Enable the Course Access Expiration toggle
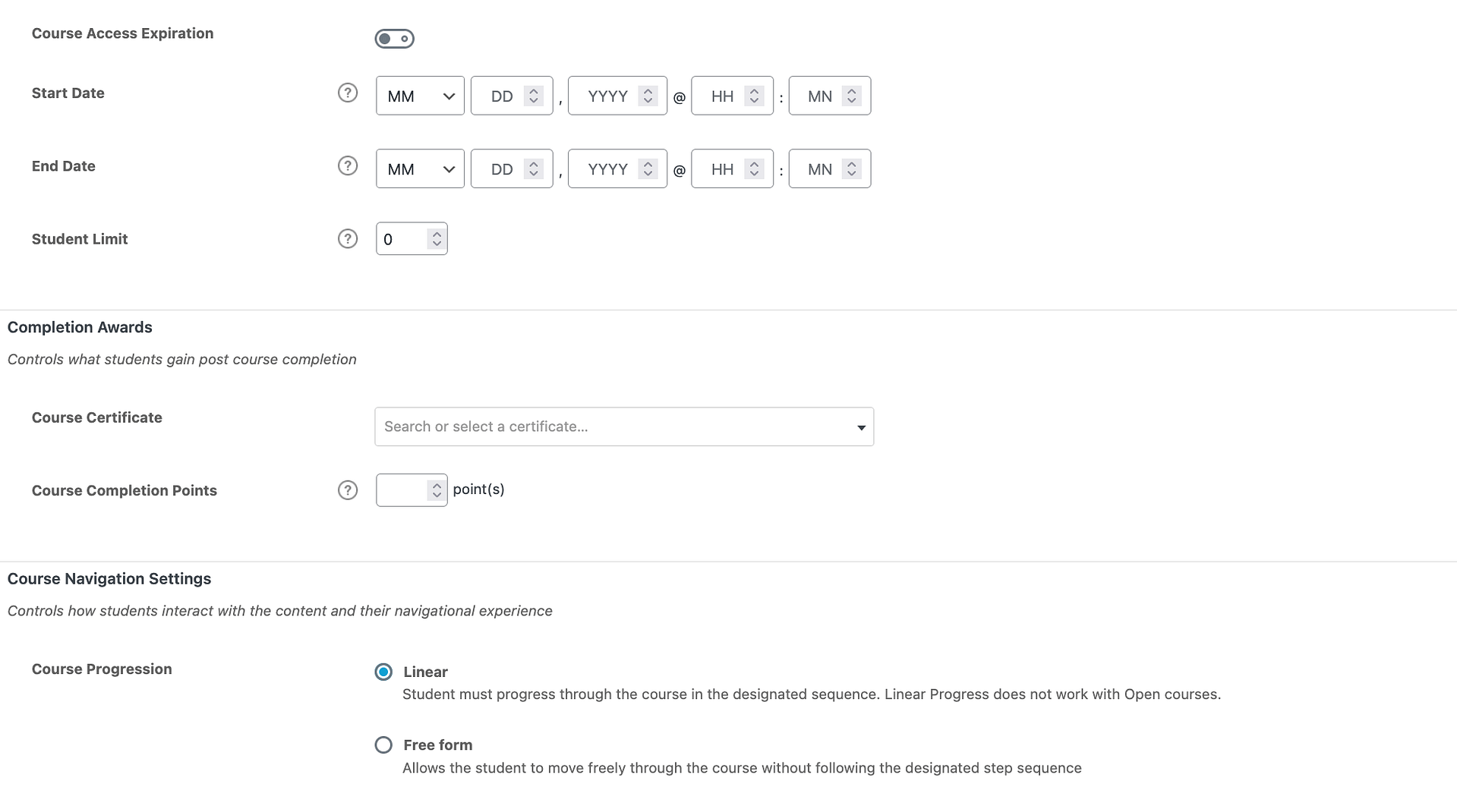 pos(394,39)
